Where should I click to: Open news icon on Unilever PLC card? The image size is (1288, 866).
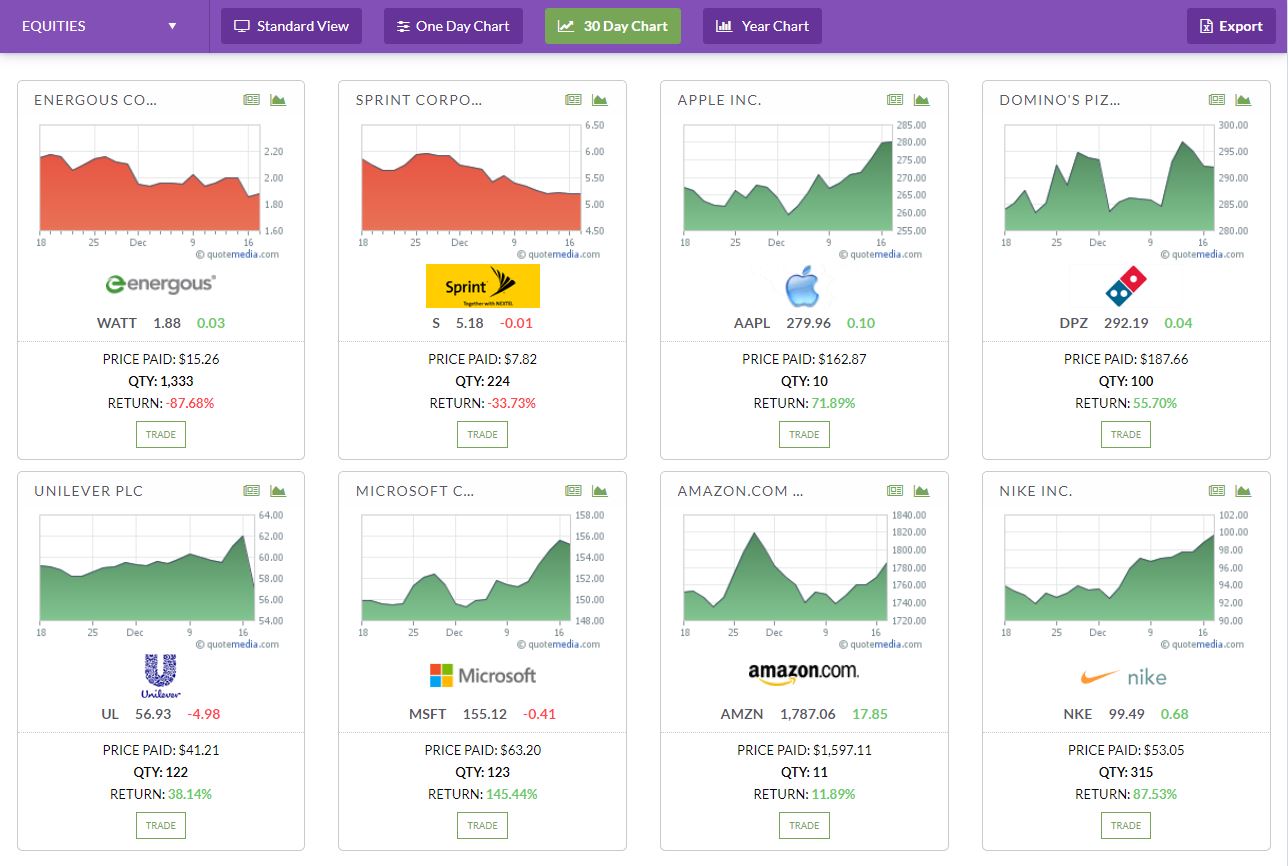251,491
